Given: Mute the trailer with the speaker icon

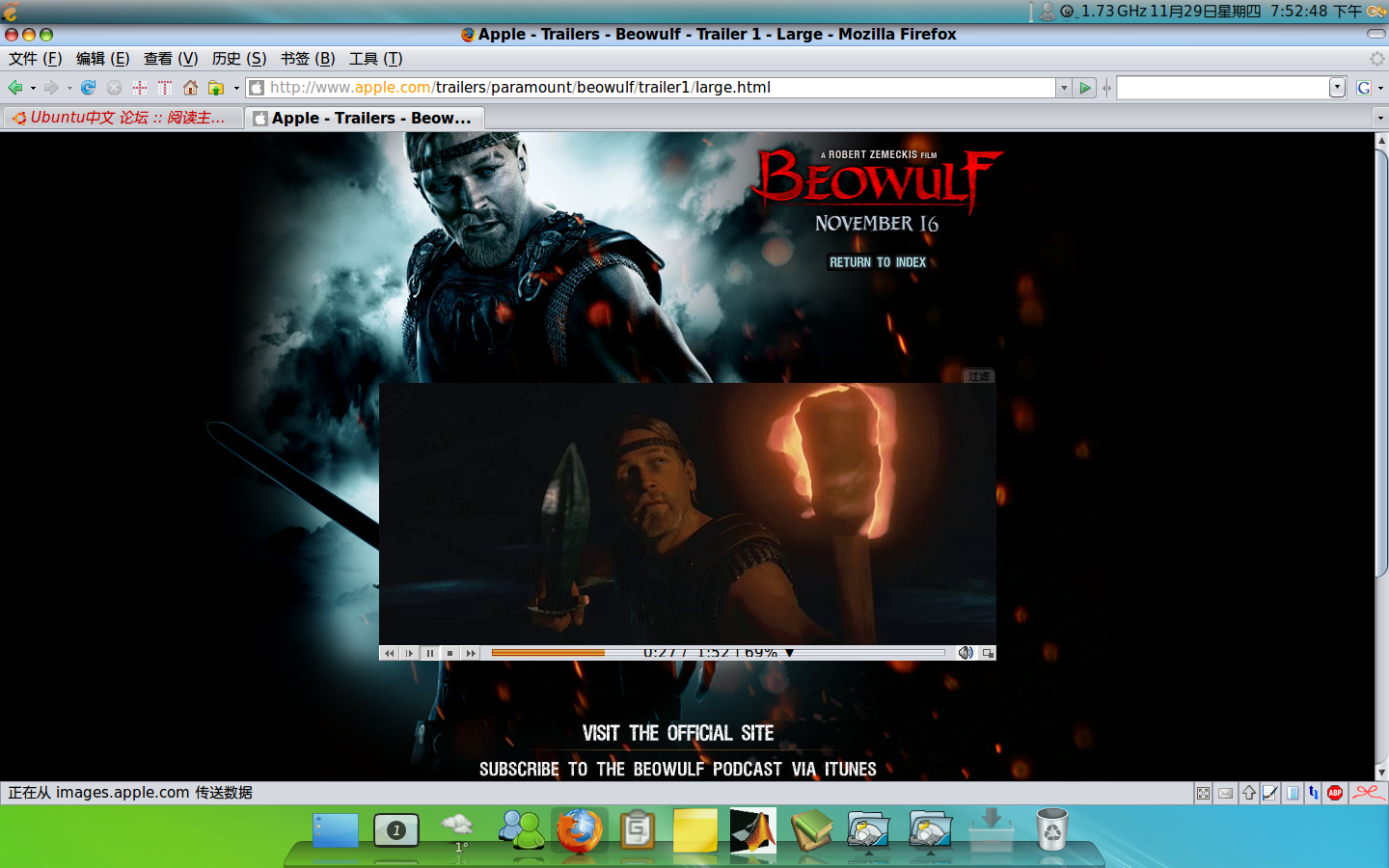Looking at the screenshot, I should pos(966,653).
